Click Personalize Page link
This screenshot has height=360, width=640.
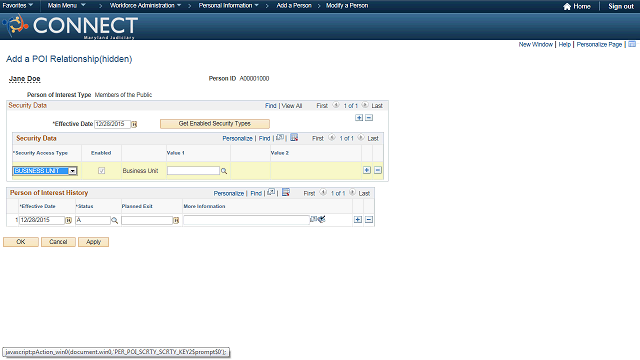(x=599, y=44)
